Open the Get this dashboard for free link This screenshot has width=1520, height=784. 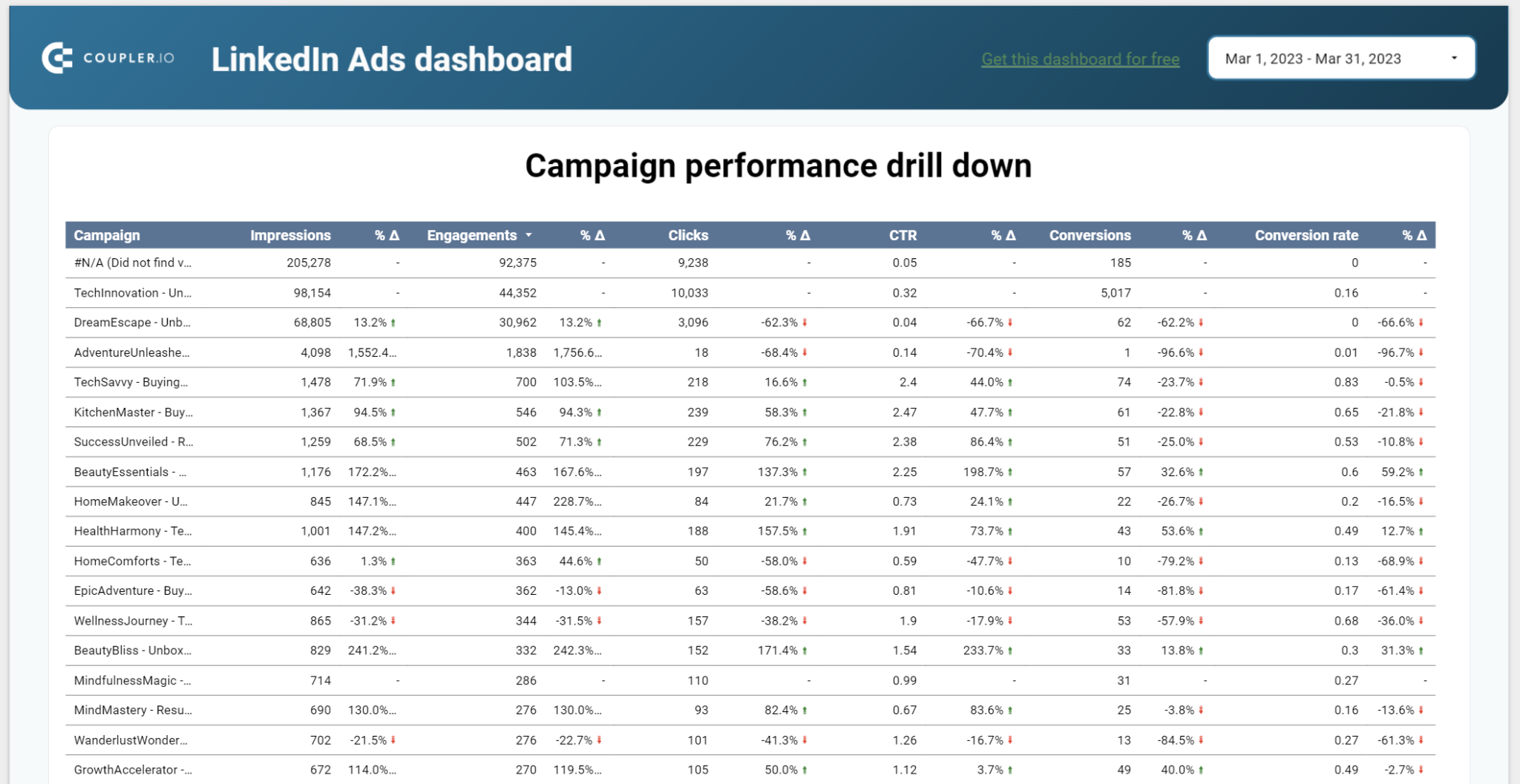click(1079, 59)
